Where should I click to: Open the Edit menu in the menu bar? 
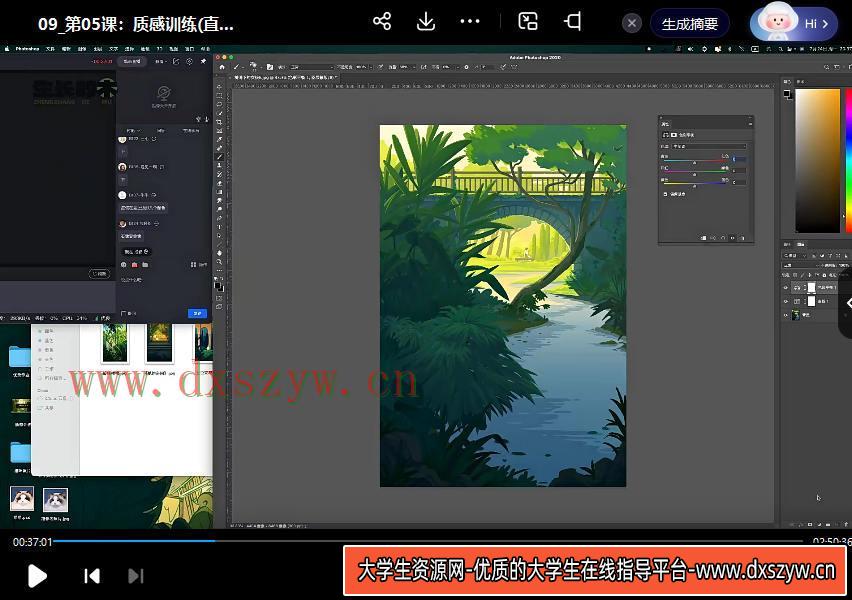pyautogui.click(x=66, y=49)
